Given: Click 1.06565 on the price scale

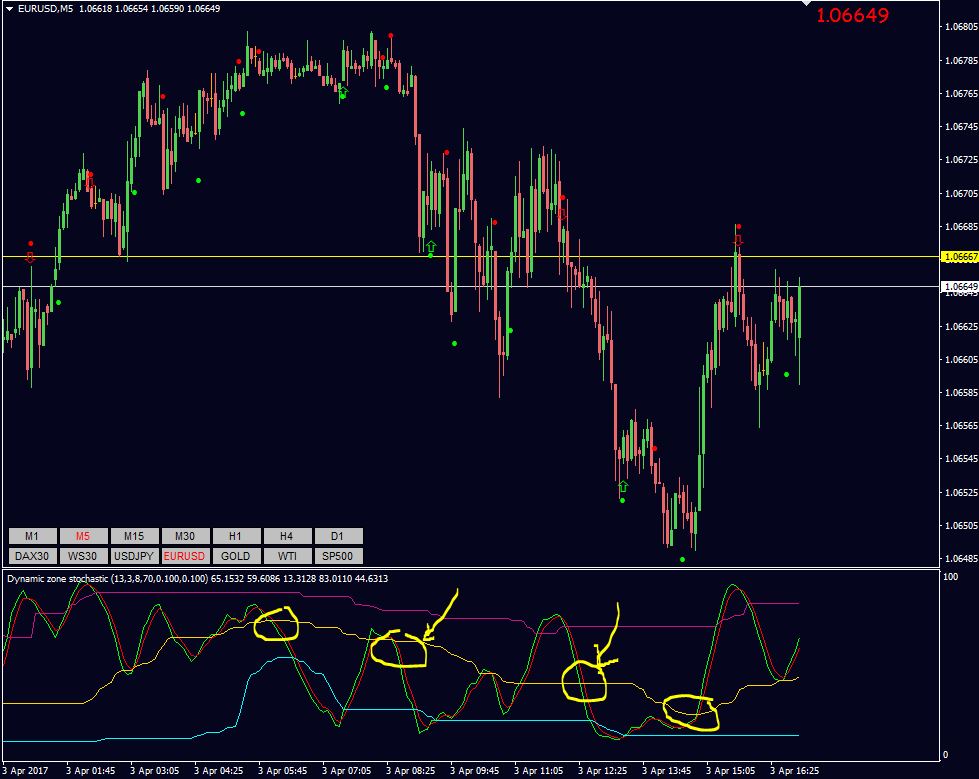Looking at the screenshot, I should [962, 426].
